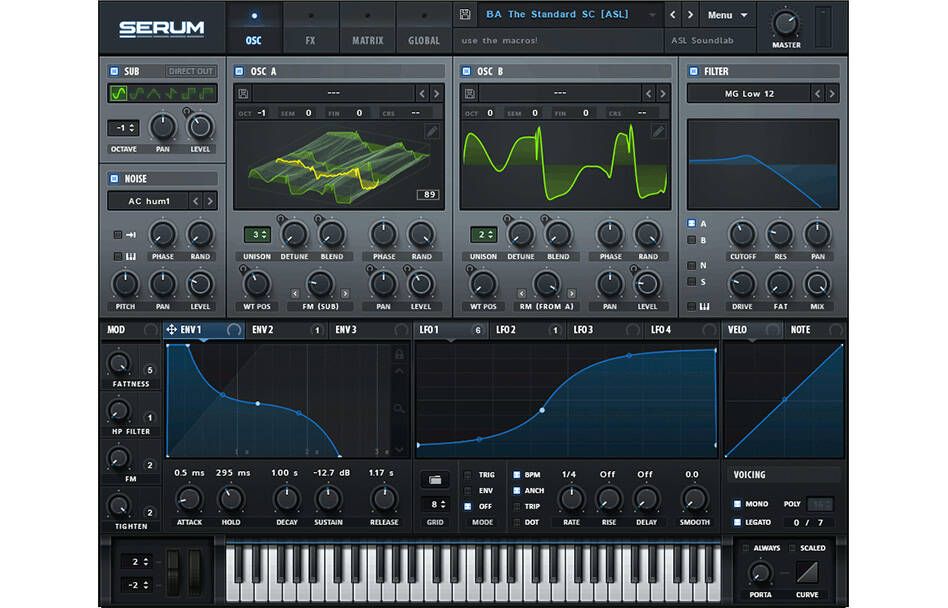
Task: Enable filter routing for noise N
Action: pyautogui.click(x=692, y=265)
